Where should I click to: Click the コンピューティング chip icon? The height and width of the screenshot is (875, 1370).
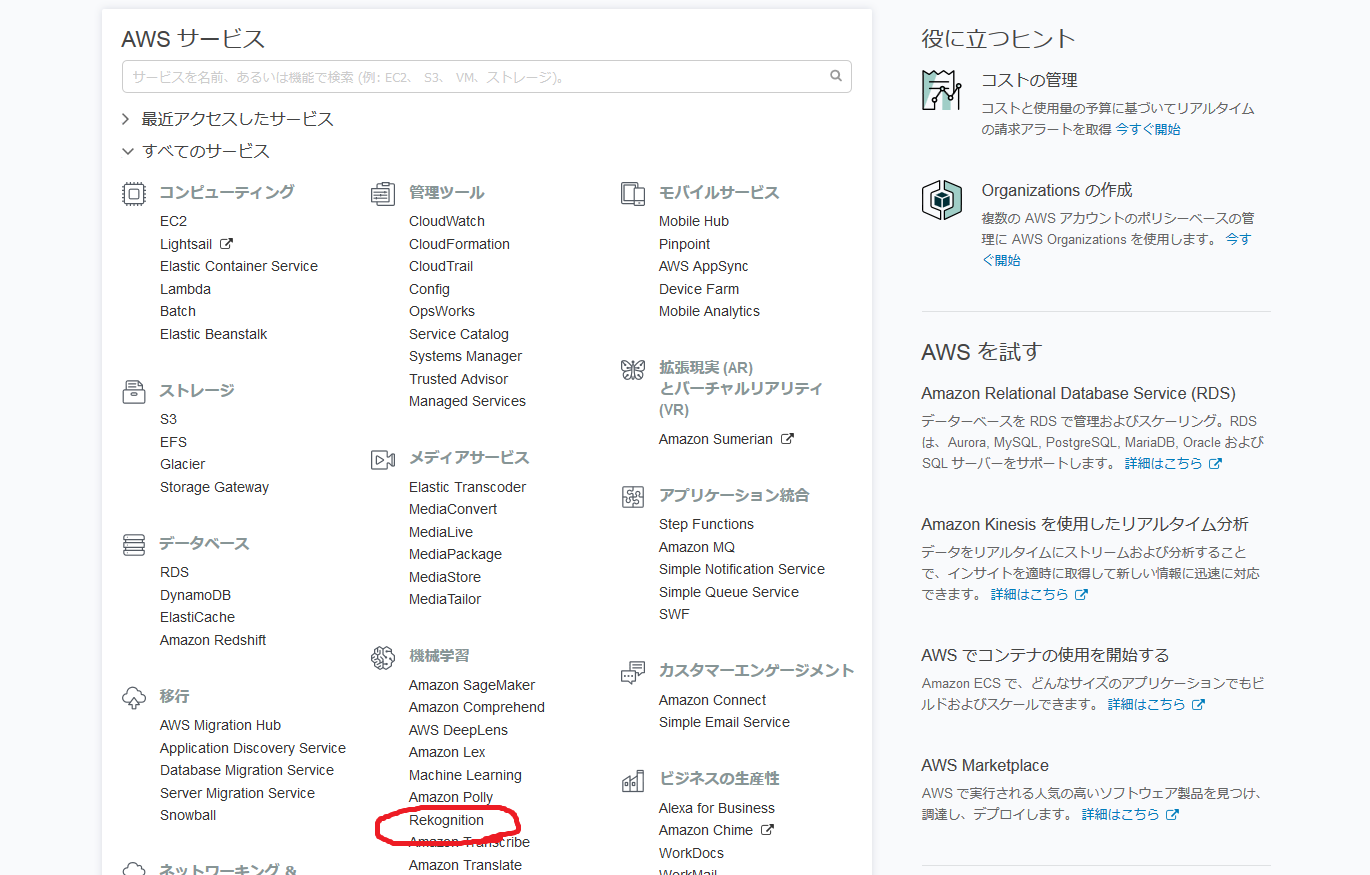134,193
